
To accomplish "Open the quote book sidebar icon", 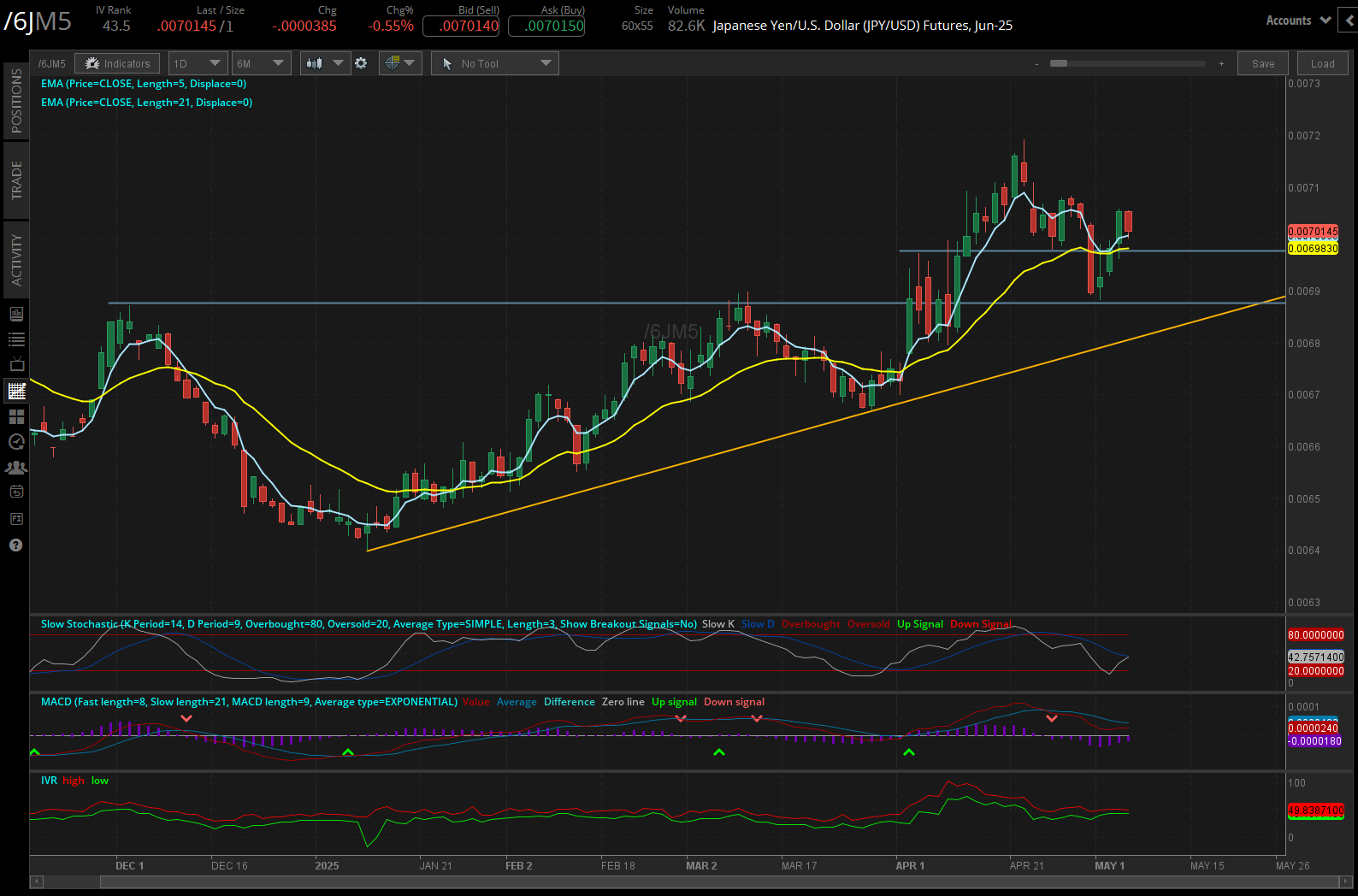I will point(16,314).
